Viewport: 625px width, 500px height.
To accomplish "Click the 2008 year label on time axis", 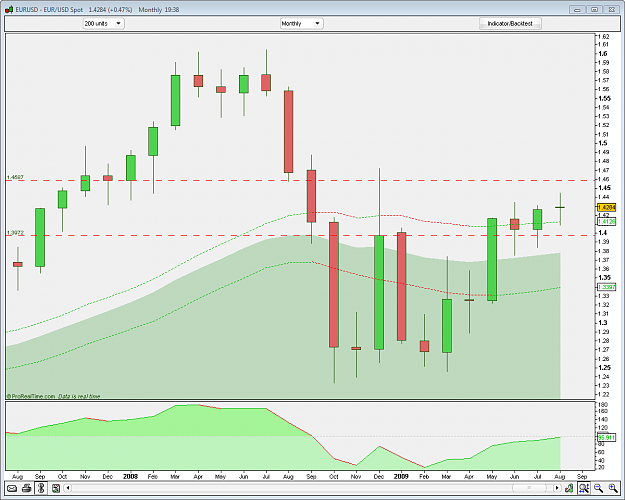I will point(130,476).
